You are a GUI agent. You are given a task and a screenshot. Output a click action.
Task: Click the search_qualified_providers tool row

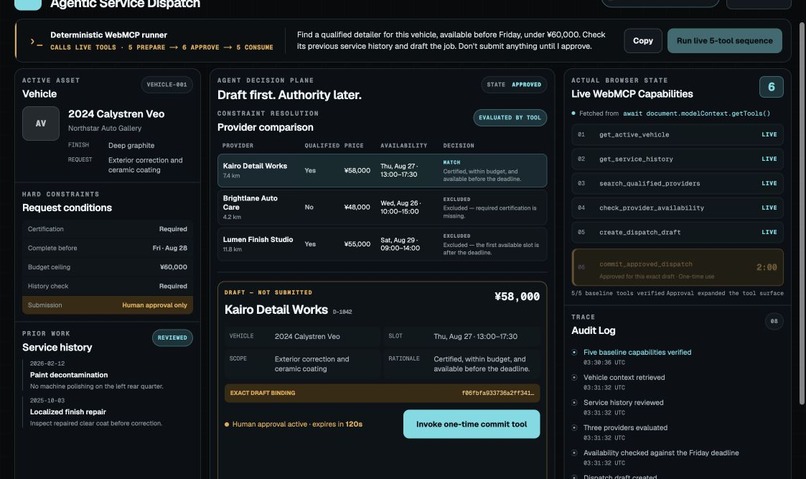pos(677,183)
